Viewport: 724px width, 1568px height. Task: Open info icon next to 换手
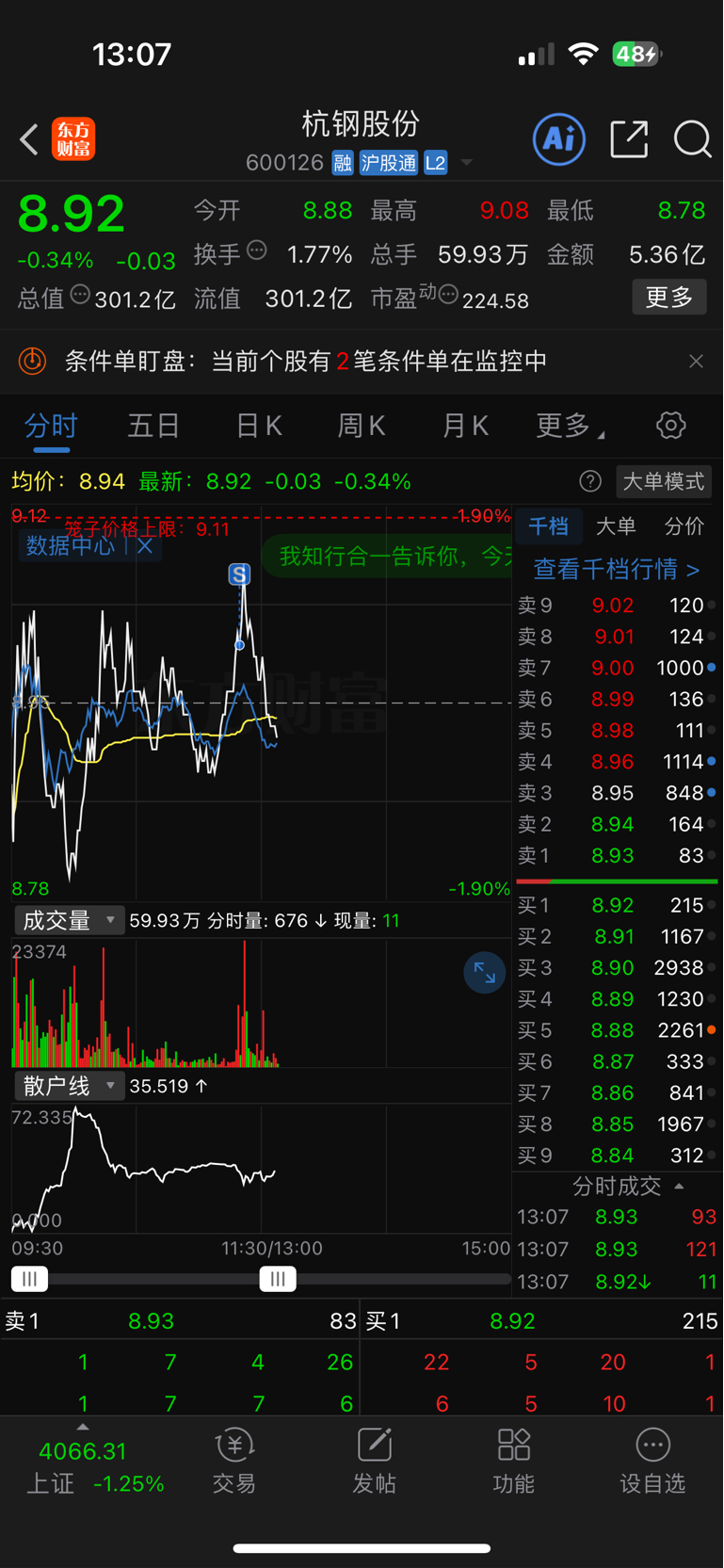(257, 251)
